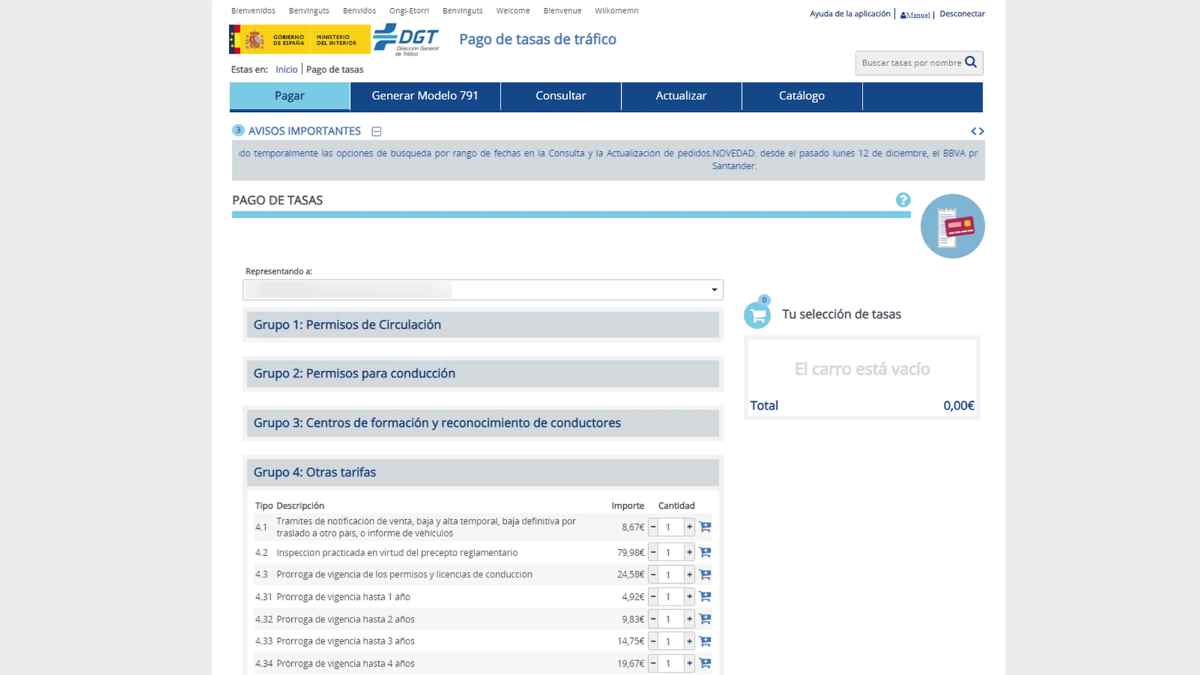1200x675 pixels.
Task: Click the search magnifier icon
Action: click(968, 62)
